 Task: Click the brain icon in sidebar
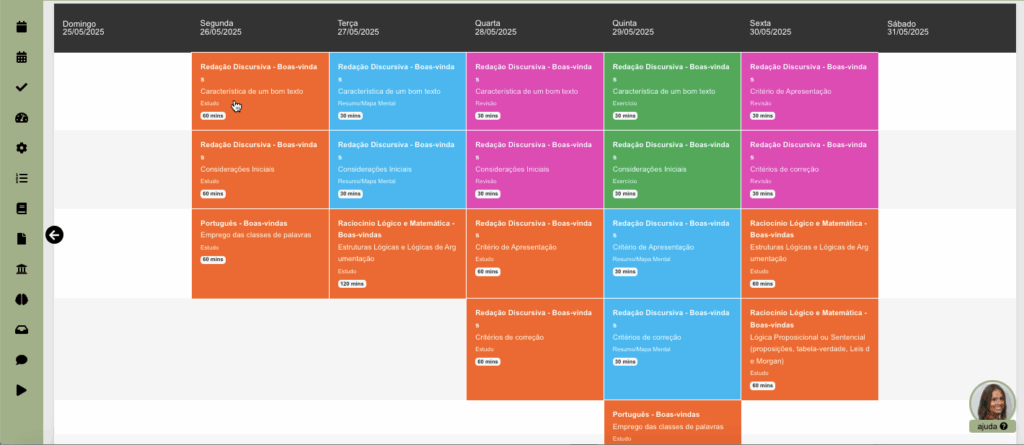(21, 299)
